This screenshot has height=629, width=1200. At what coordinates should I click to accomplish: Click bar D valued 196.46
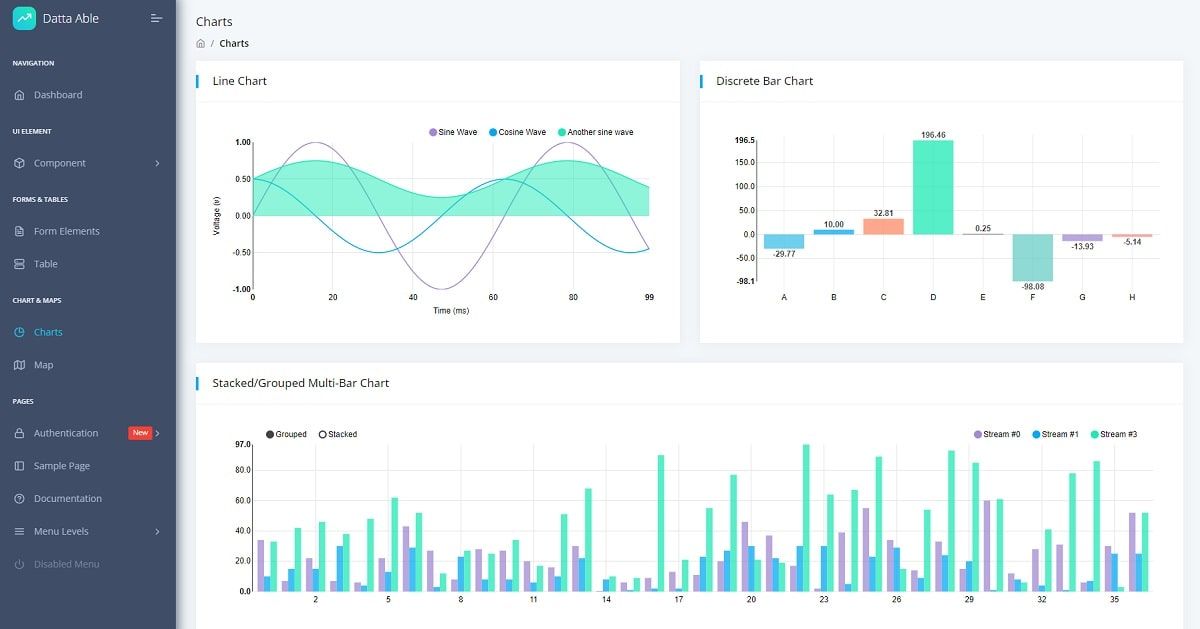(x=933, y=190)
